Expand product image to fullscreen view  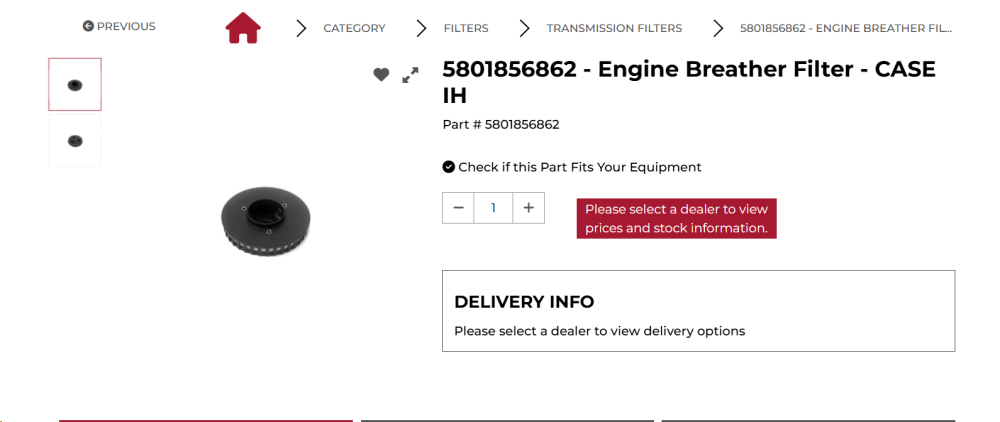[x=410, y=75]
